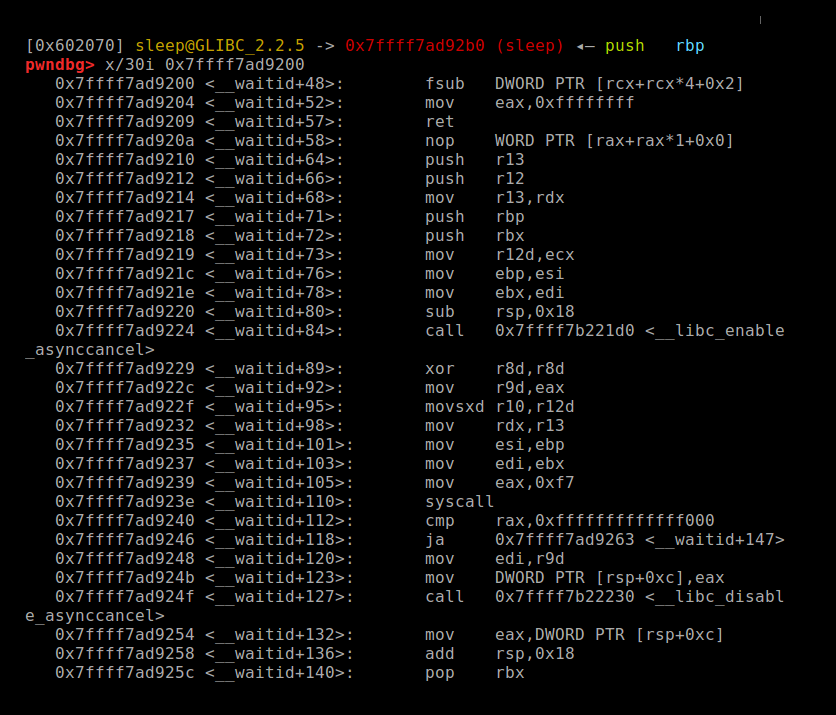Click the cmp instruction mnemonic
Image resolution: width=836 pixels, height=715 pixels.
point(439,521)
